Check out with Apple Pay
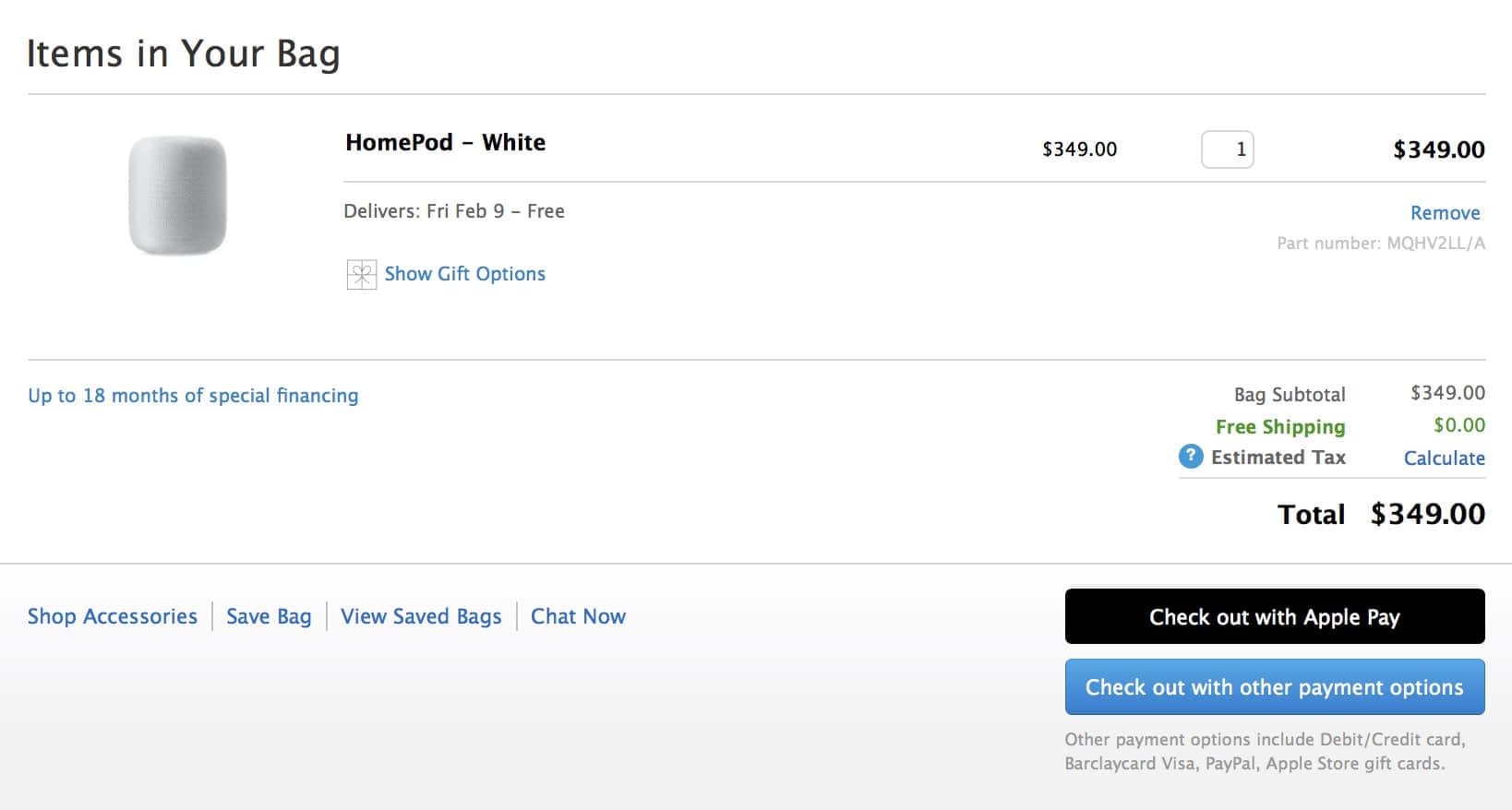Image resolution: width=1512 pixels, height=810 pixels. pos(1275,616)
